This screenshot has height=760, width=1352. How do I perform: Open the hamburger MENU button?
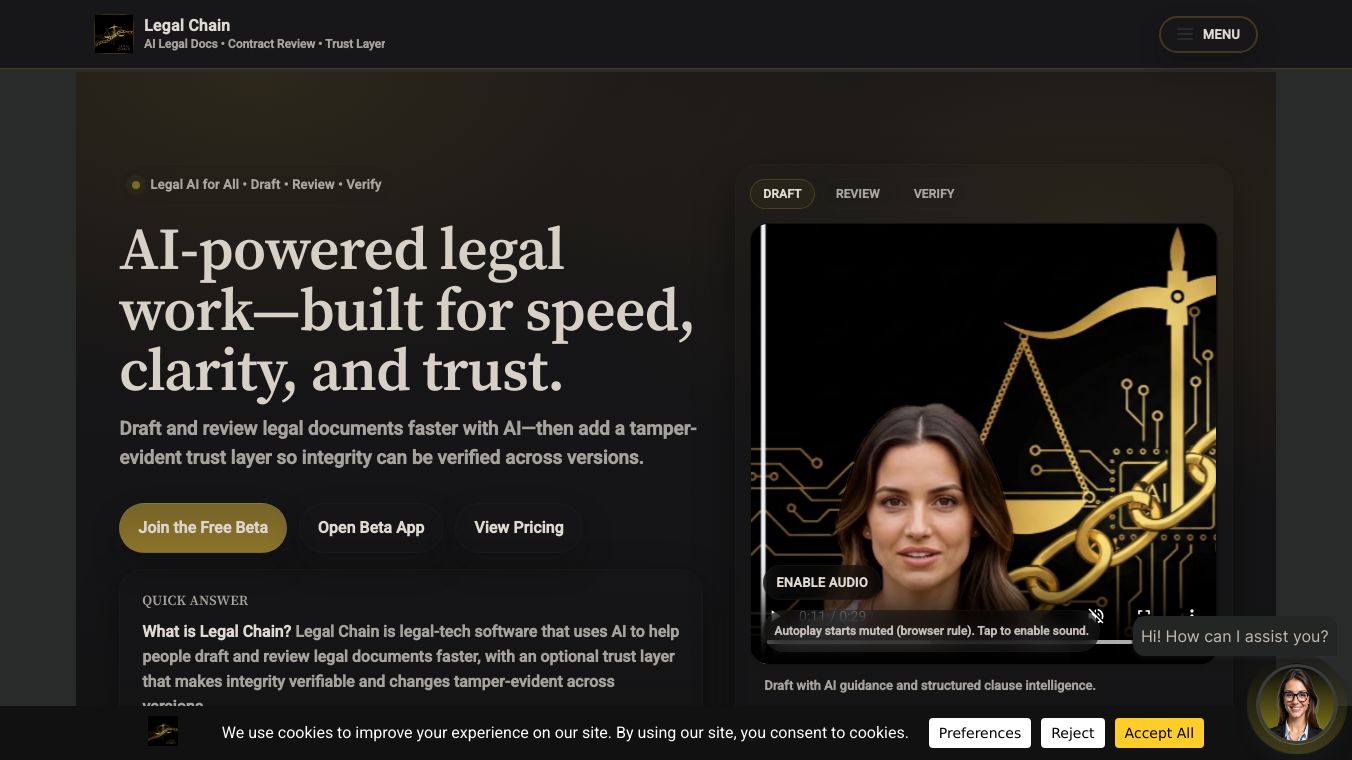click(x=1208, y=34)
